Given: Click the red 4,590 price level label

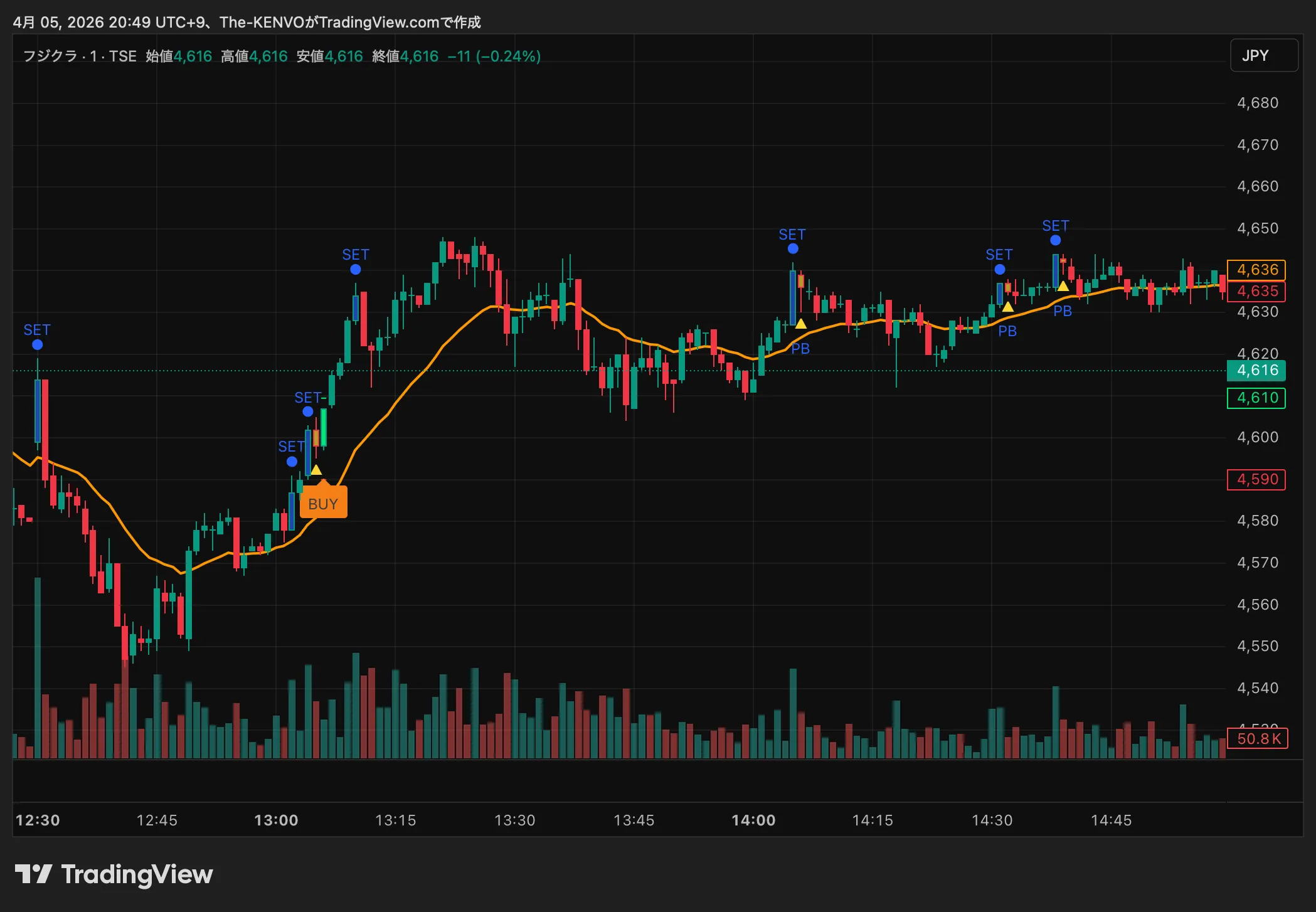Looking at the screenshot, I should (1256, 480).
